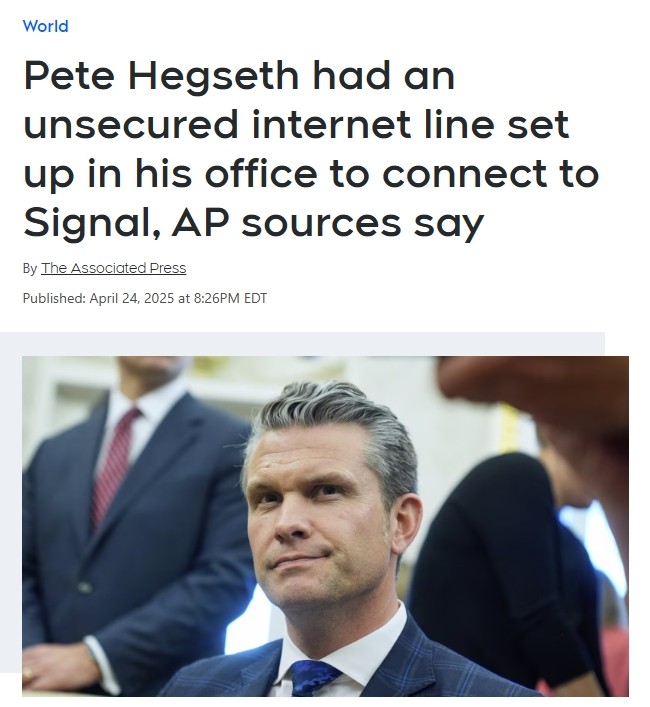Viewport: 650px width, 707px height.
Task: Click the "Pete Hegseth had an" headline line
Action: [x=239, y=76]
